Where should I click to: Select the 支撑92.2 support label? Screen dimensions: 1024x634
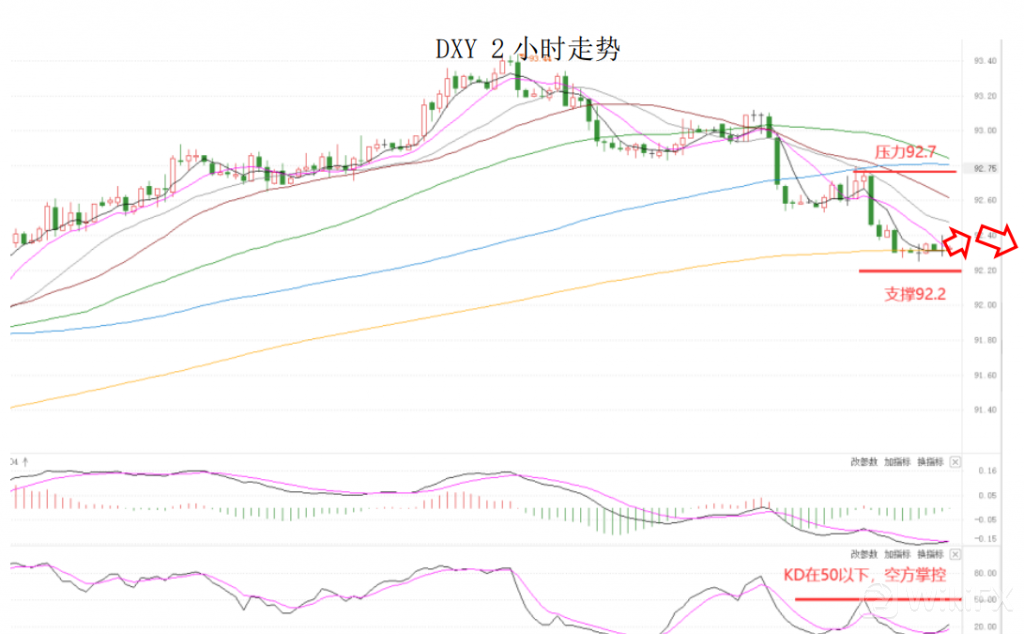pos(915,294)
